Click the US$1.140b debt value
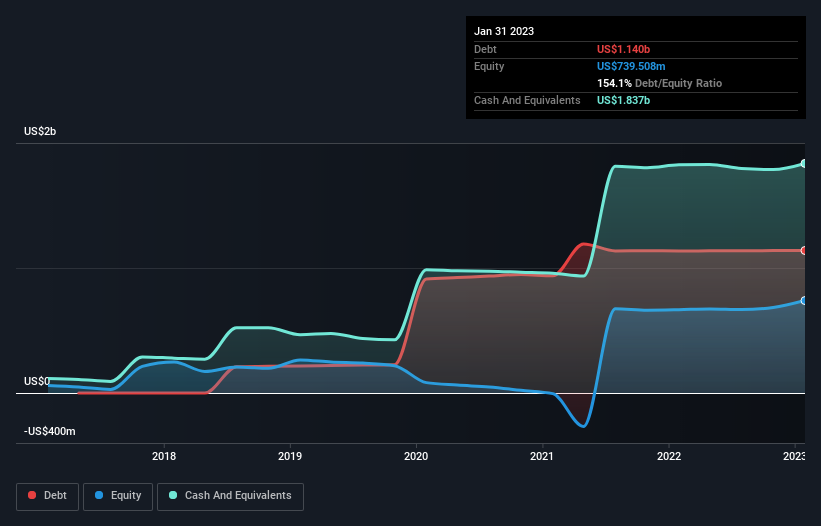 click(x=623, y=49)
